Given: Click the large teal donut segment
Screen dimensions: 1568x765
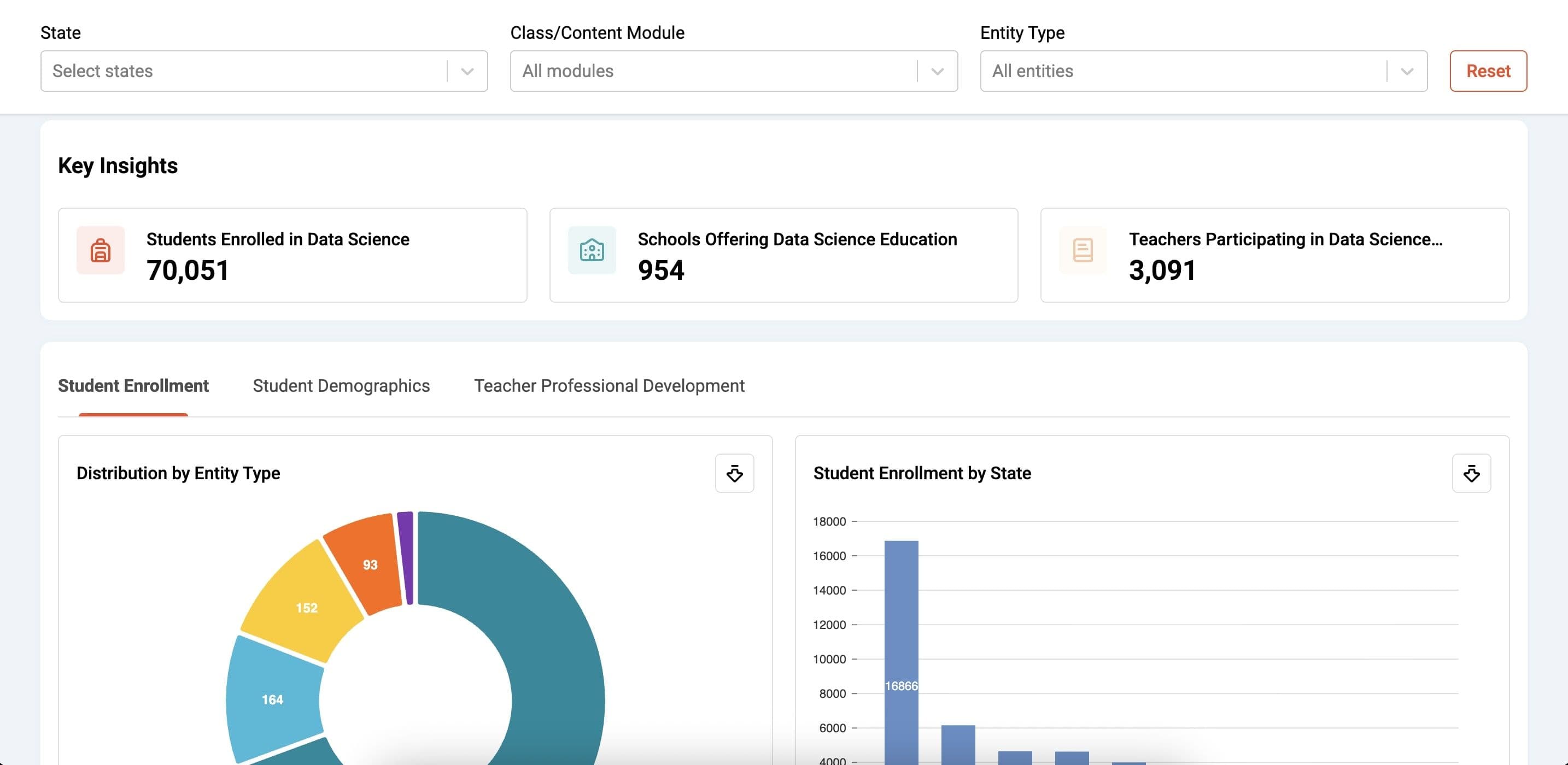Looking at the screenshot, I should tap(548, 639).
